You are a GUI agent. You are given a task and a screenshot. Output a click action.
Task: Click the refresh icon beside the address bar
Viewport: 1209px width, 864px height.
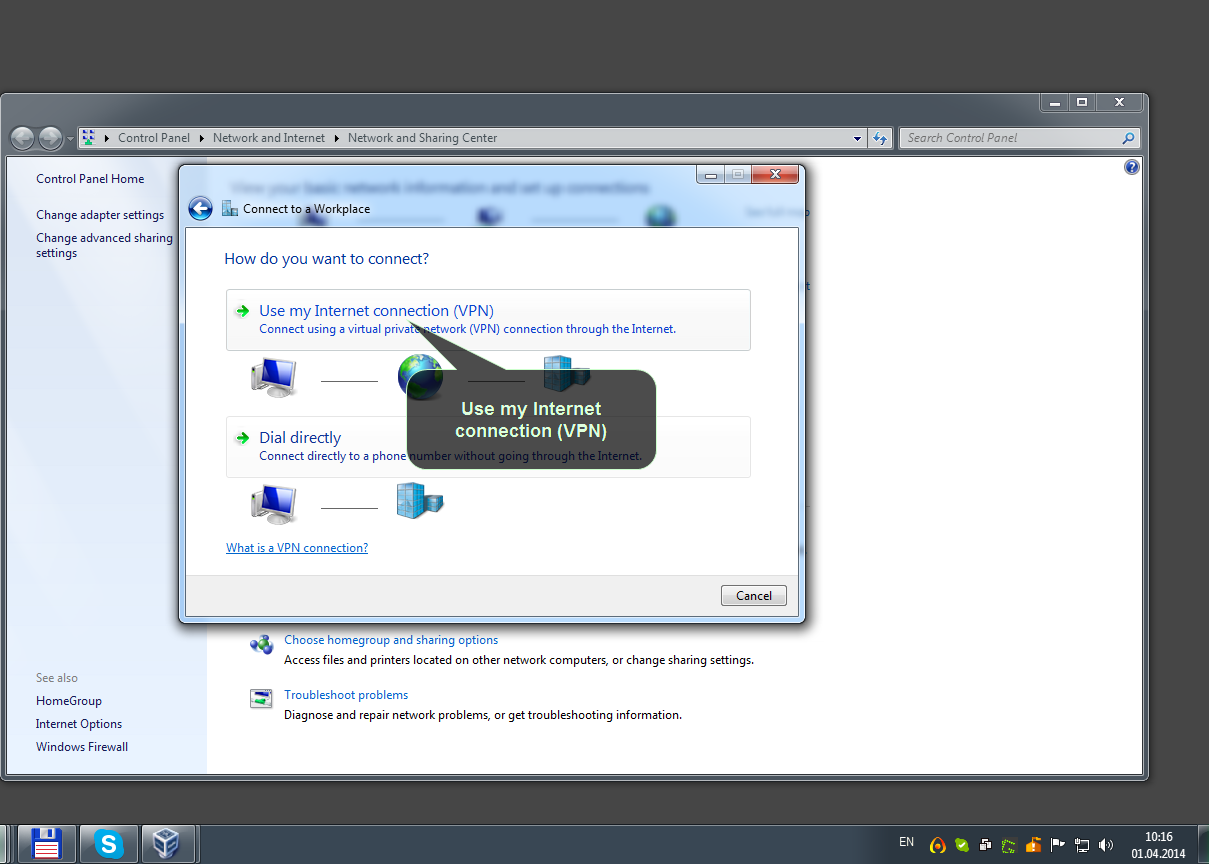pos(880,138)
